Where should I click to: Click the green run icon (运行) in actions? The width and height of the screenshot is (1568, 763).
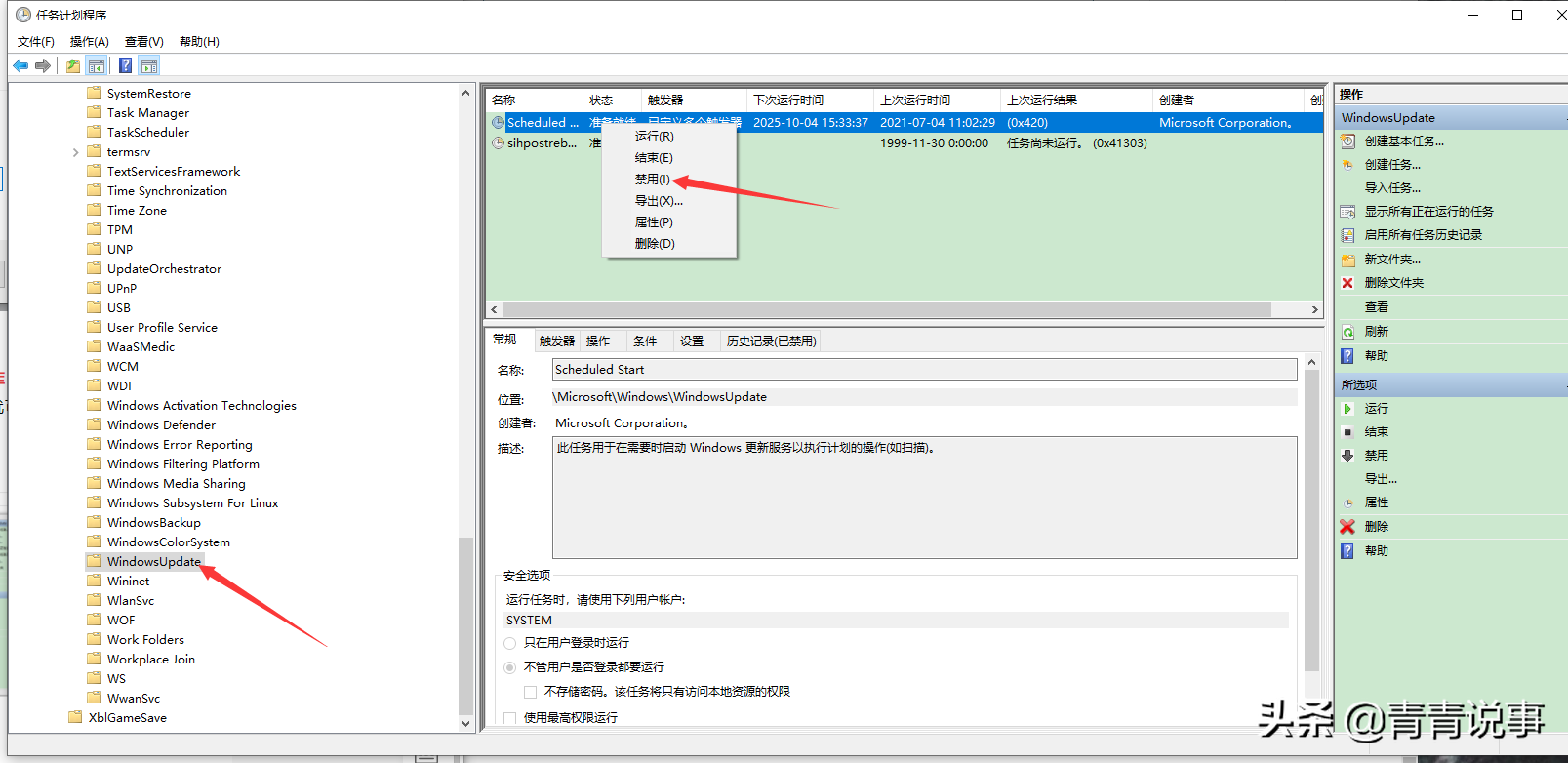1347,409
